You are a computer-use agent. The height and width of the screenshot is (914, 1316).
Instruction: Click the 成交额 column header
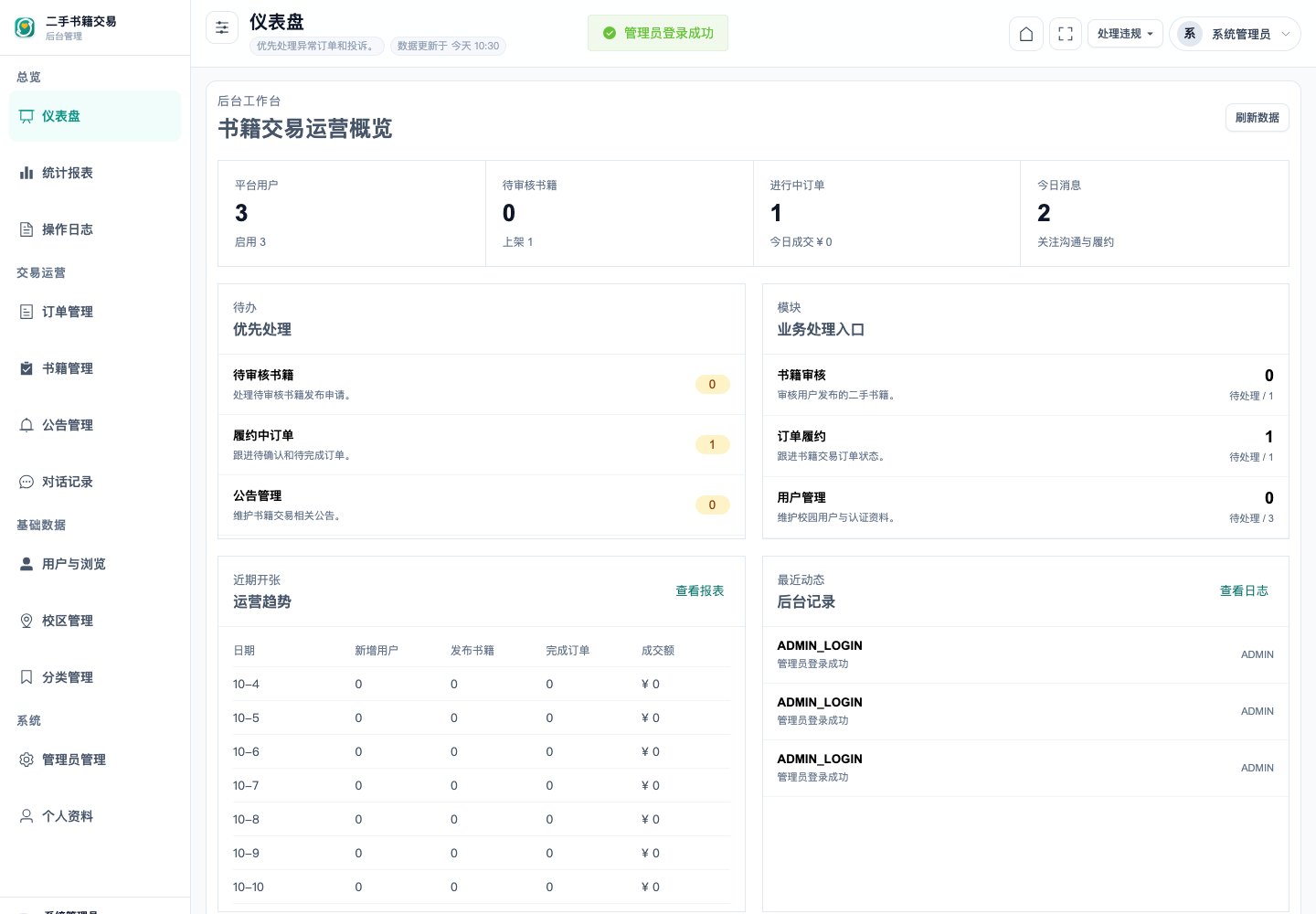(658, 651)
